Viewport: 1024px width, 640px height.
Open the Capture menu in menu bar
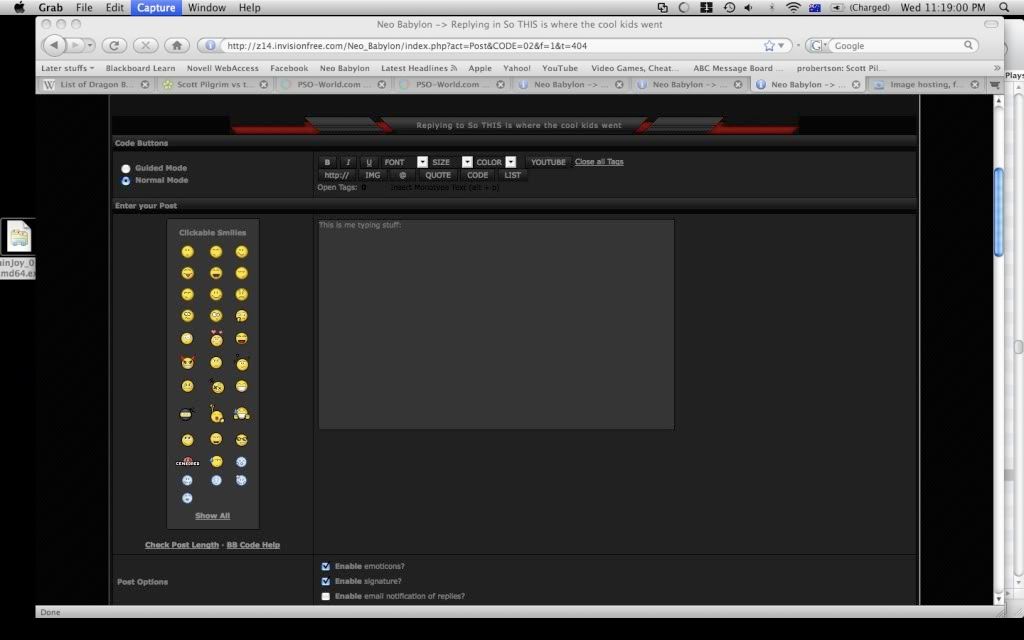(x=156, y=7)
